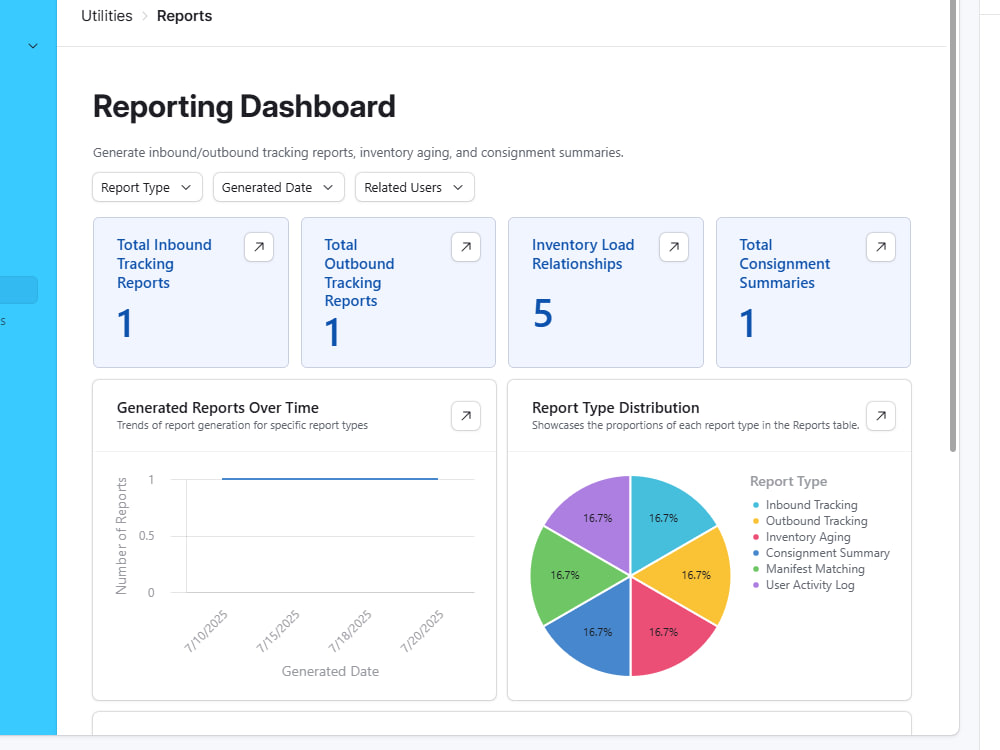The height and width of the screenshot is (750, 1000).
Task: Click the Inventory Aging legend entry
Action: tap(802, 537)
